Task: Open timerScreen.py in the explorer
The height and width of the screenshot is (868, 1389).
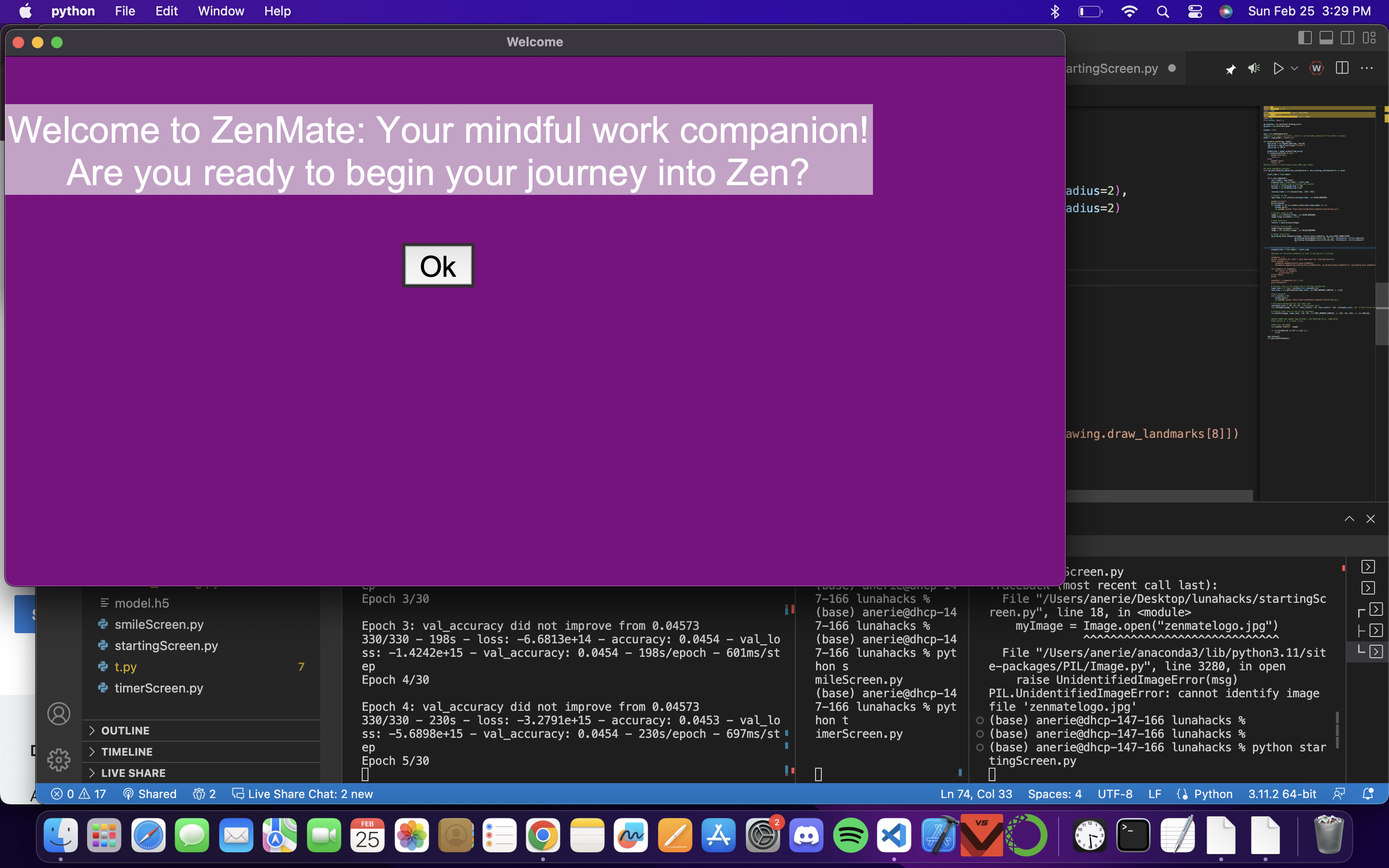Action: click(x=158, y=688)
